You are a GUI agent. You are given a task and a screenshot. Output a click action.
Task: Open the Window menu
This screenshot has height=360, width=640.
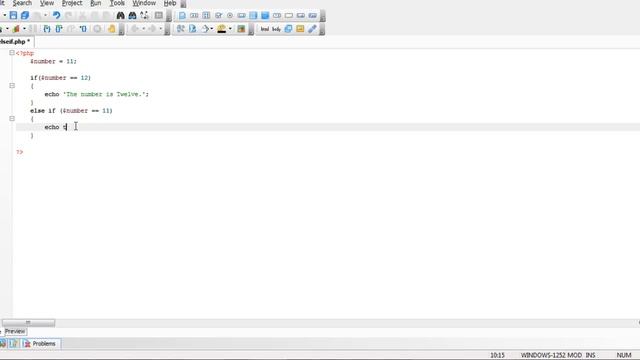(x=144, y=3)
